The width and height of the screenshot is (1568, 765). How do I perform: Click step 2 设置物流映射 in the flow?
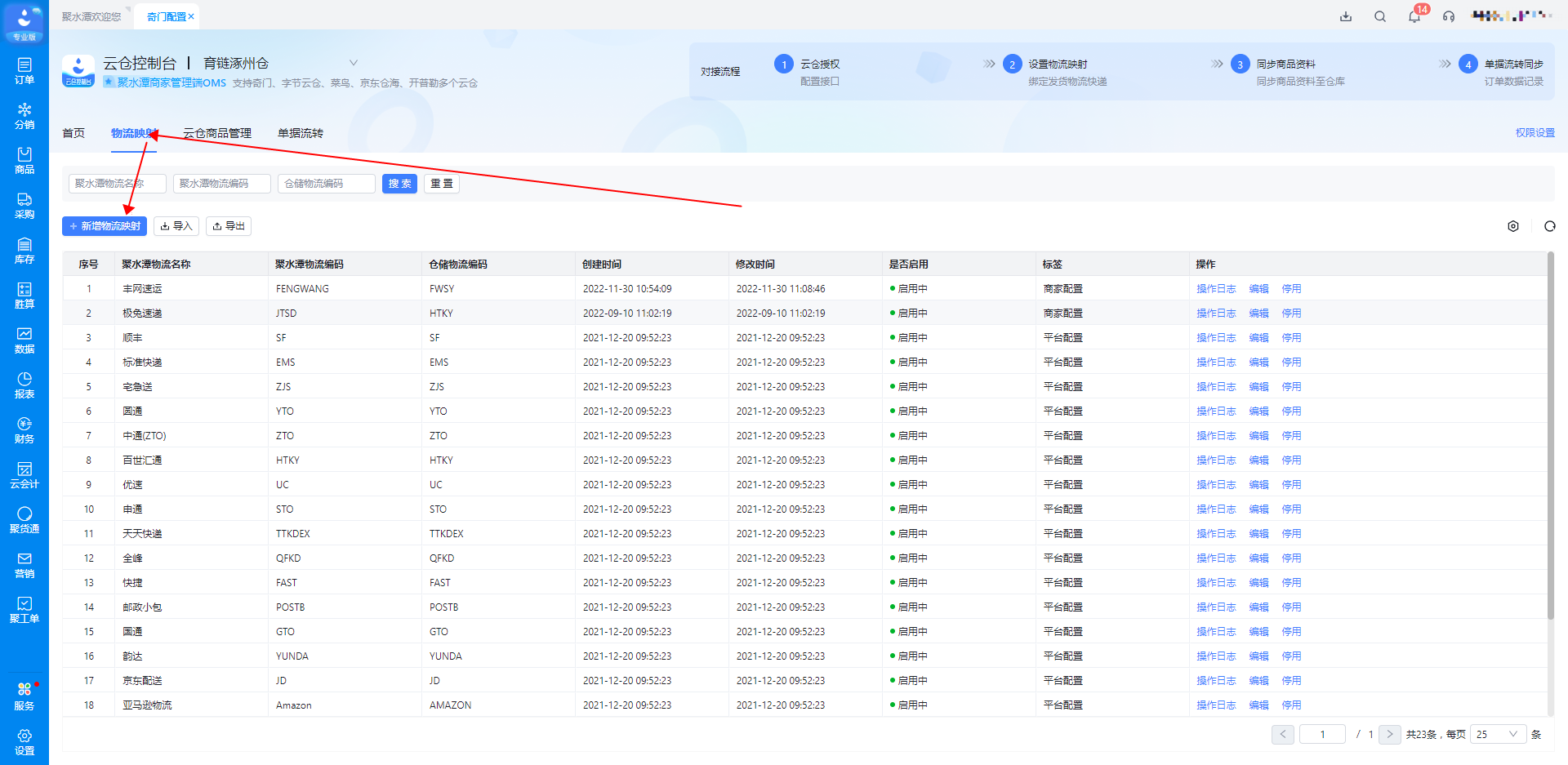[x=1055, y=72]
